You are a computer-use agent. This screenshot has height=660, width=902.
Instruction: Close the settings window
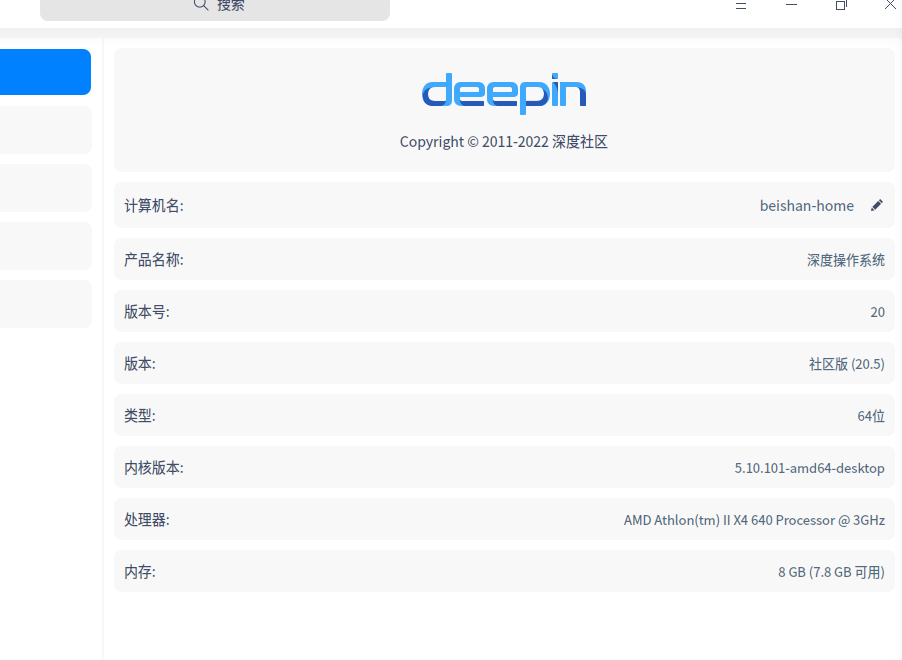[x=890, y=5]
